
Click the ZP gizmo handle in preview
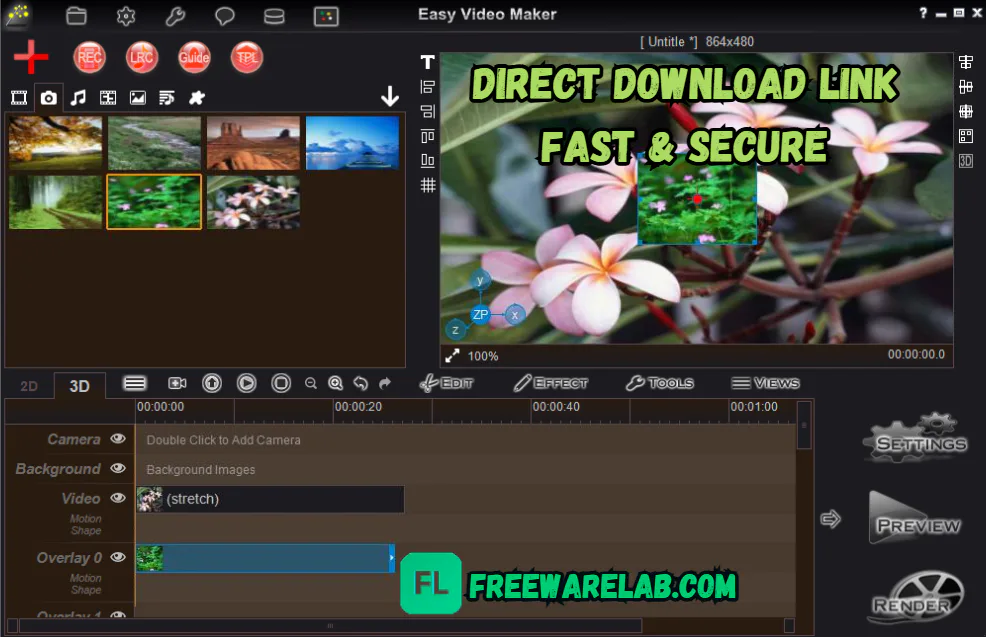[x=480, y=314]
